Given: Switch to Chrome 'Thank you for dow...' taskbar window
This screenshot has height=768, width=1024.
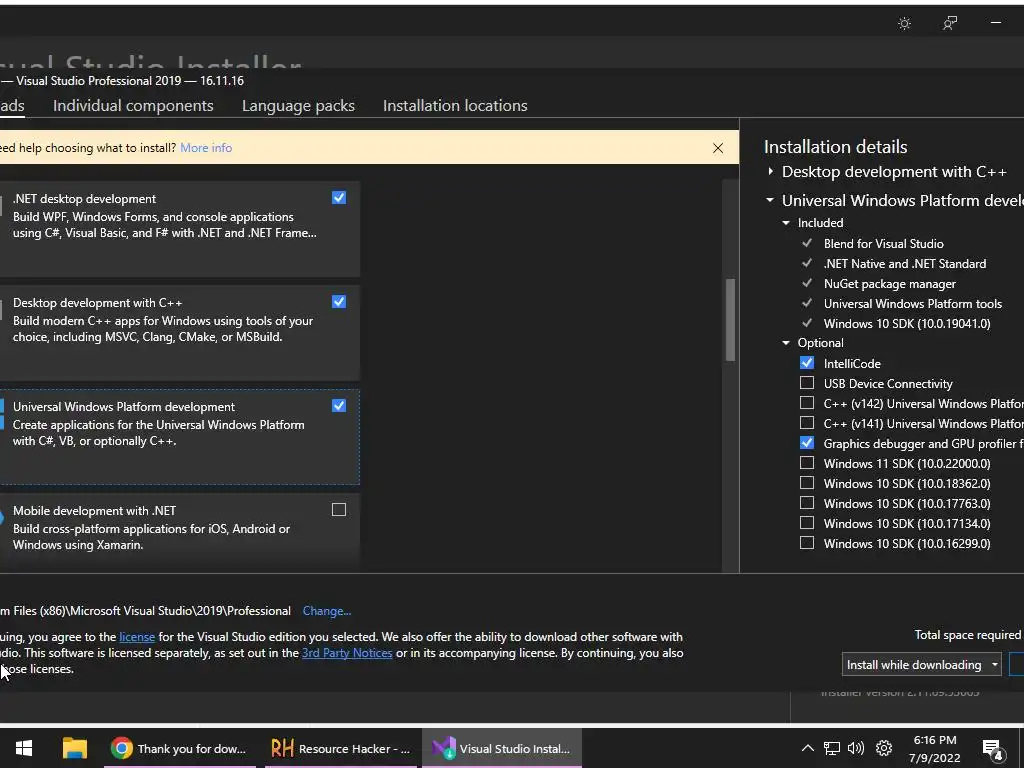Looking at the screenshot, I should pos(178,748).
